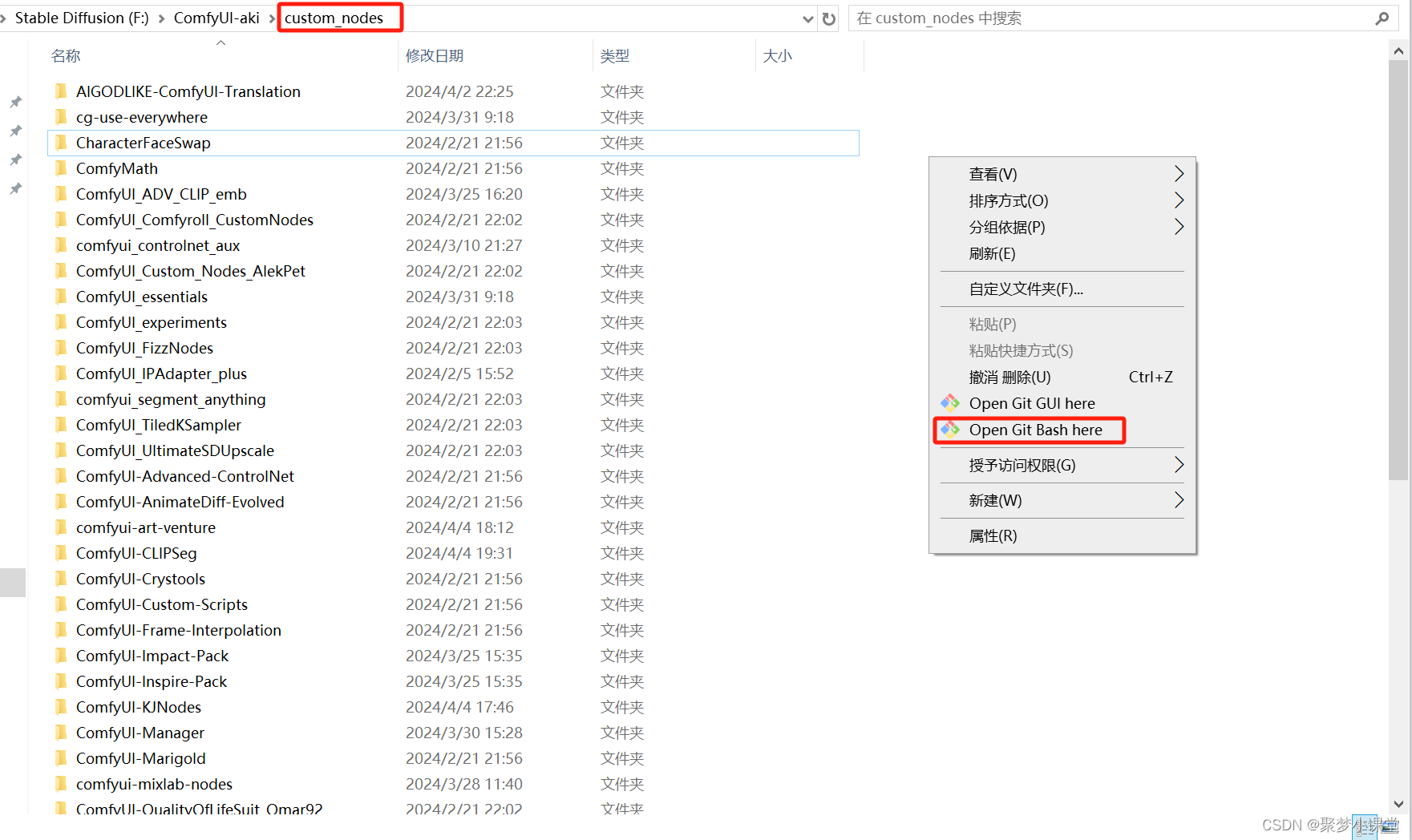Expand the 排序方式(O) submenu arrow
The width and height of the screenshot is (1412, 840).
tap(1179, 200)
